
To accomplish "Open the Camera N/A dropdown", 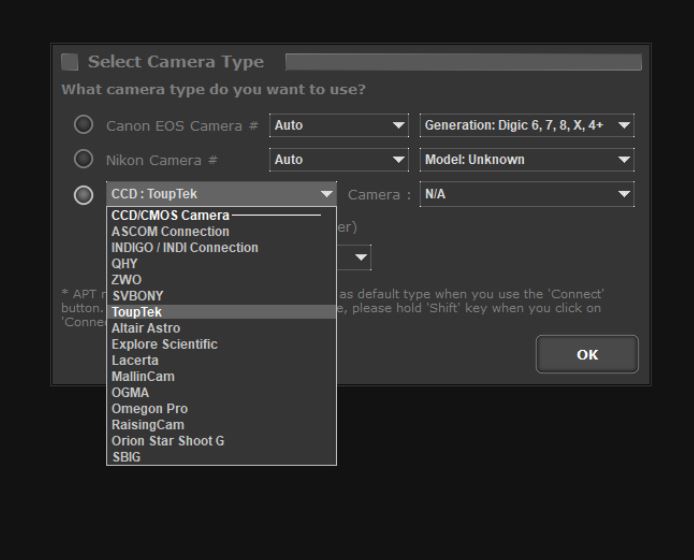I will [x=527, y=194].
